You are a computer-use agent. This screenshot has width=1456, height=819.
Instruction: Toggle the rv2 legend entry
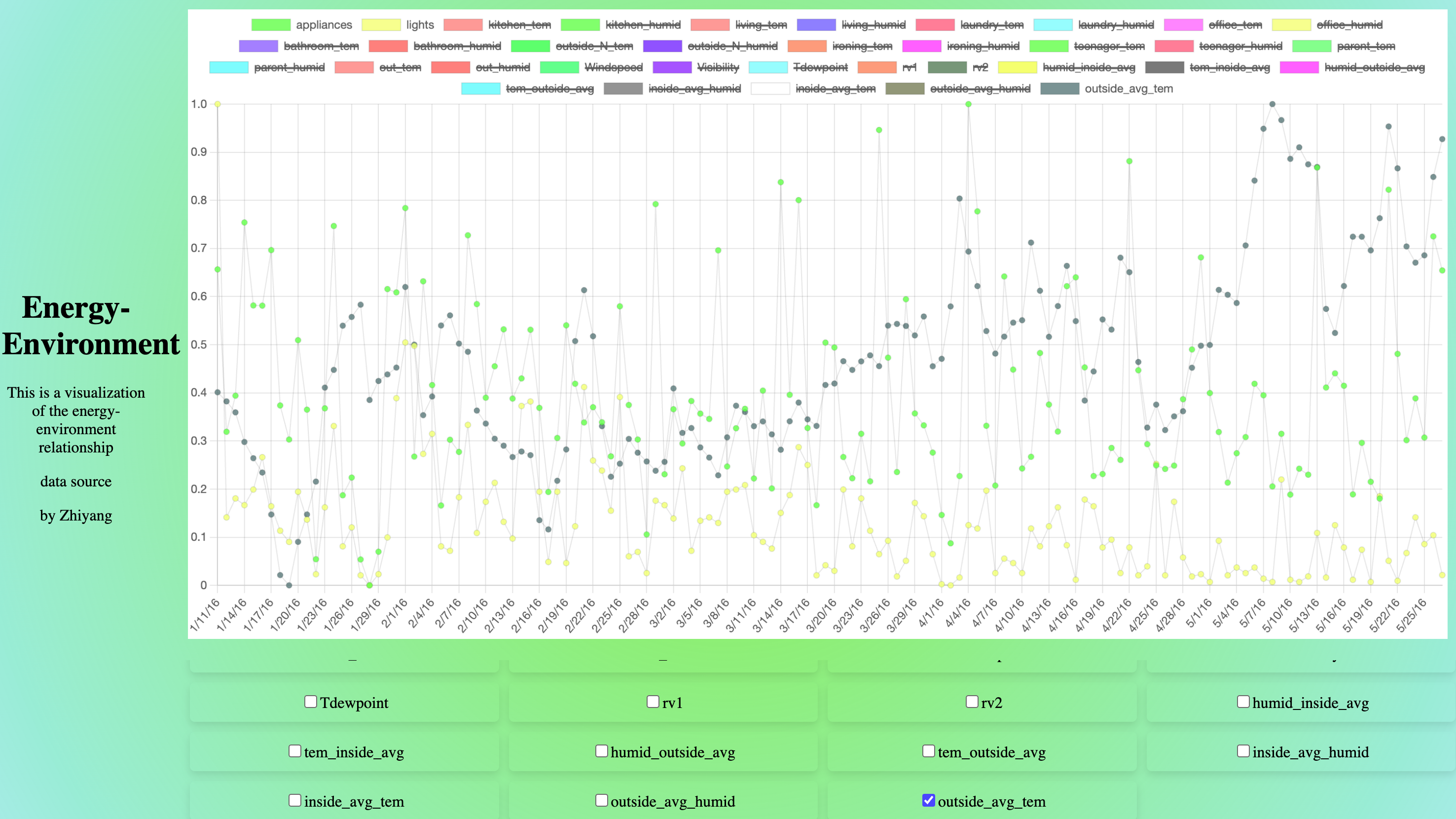click(980, 67)
